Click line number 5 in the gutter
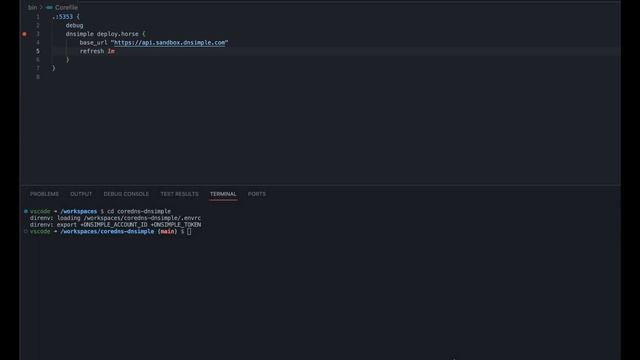 (x=38, y=51)
